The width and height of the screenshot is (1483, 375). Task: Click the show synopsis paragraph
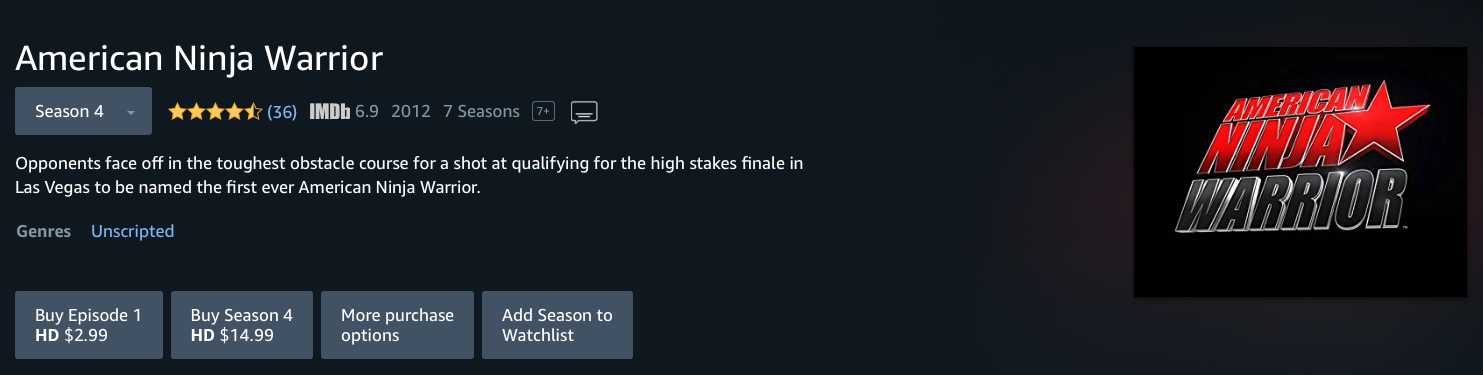(x=409, y=175)
